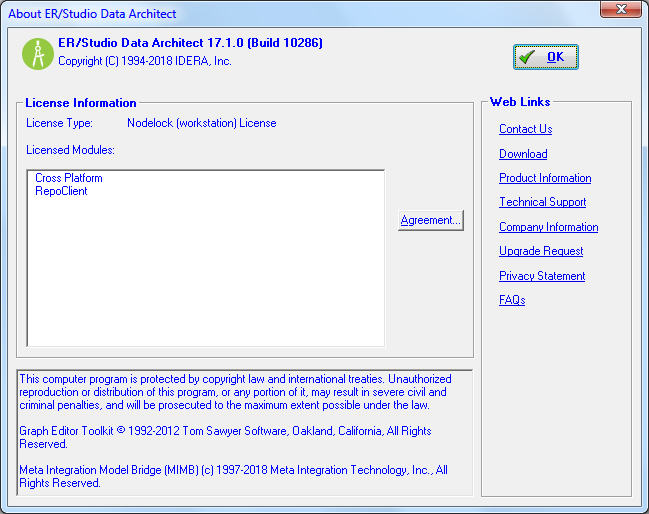Click the ER/Studio Data Architect 17.1.0 version text

click(x=190, y=43)
